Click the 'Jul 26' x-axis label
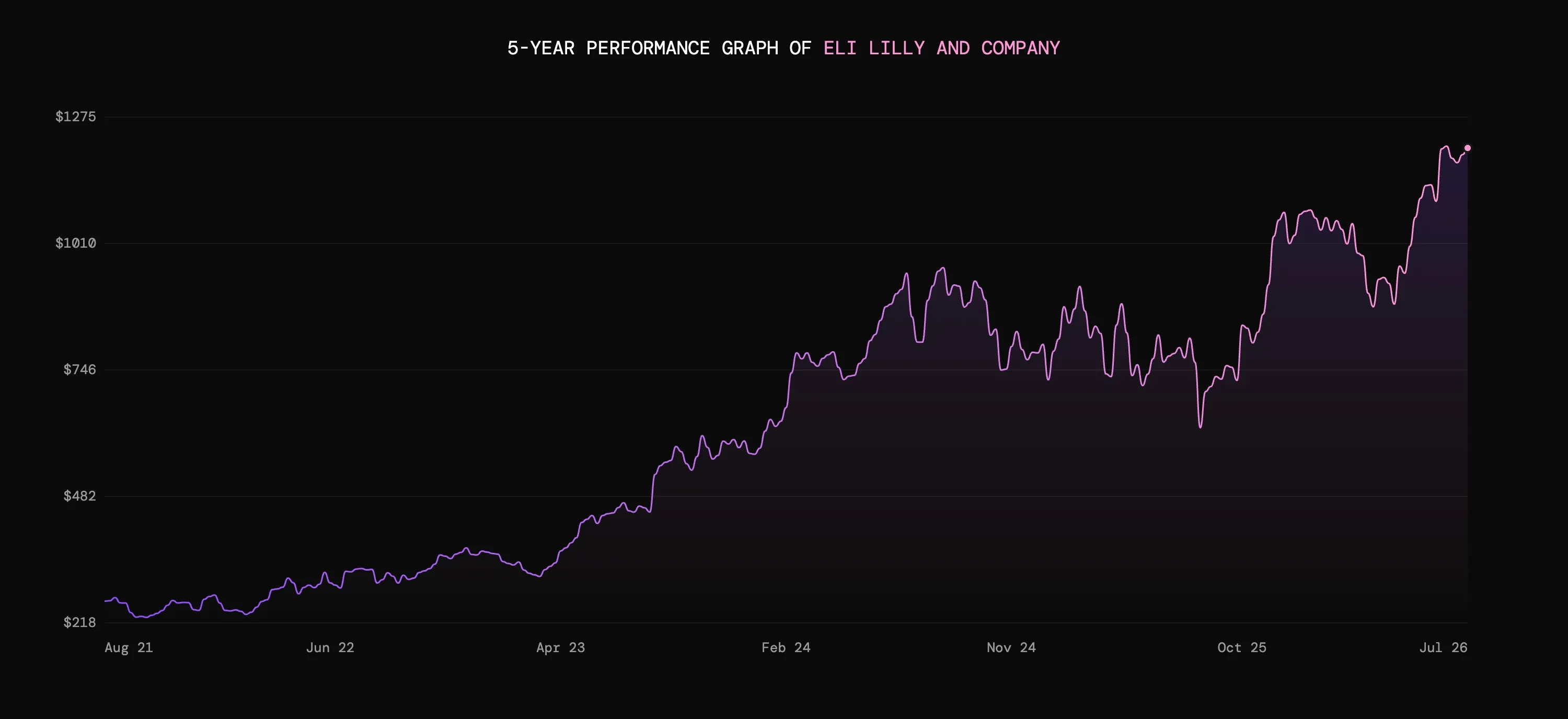The width and height of the screenshot is (1568, 719). tap(1443, 648)
